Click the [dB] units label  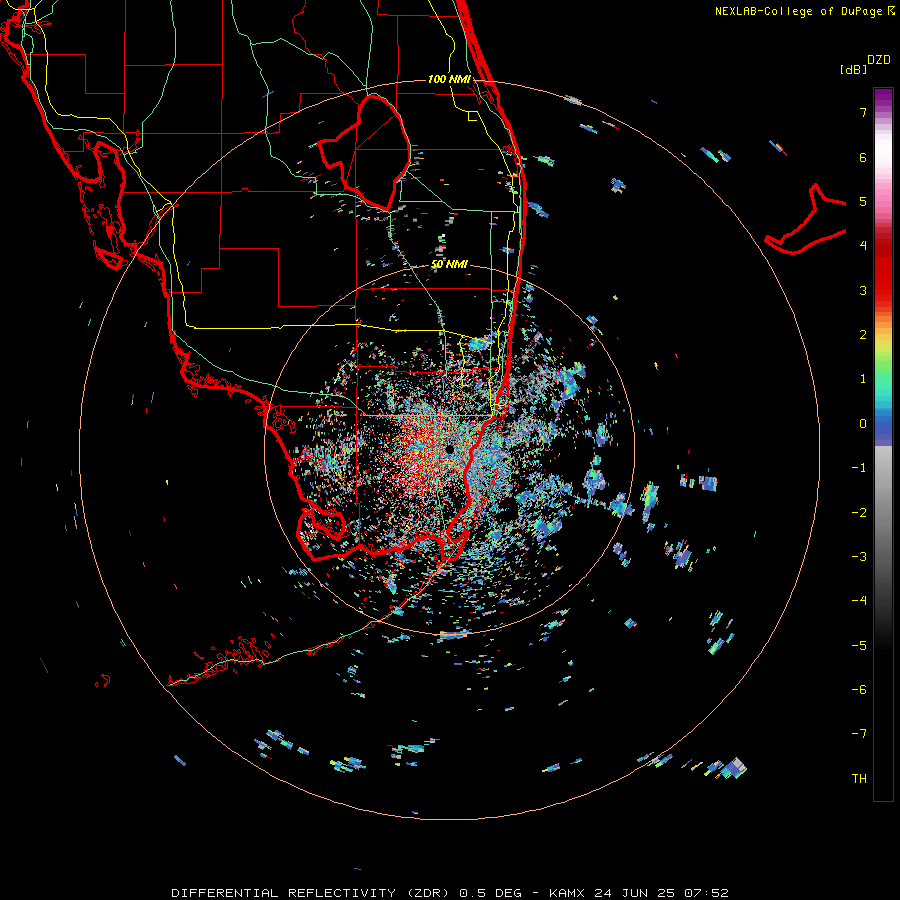tap(853, 69)
